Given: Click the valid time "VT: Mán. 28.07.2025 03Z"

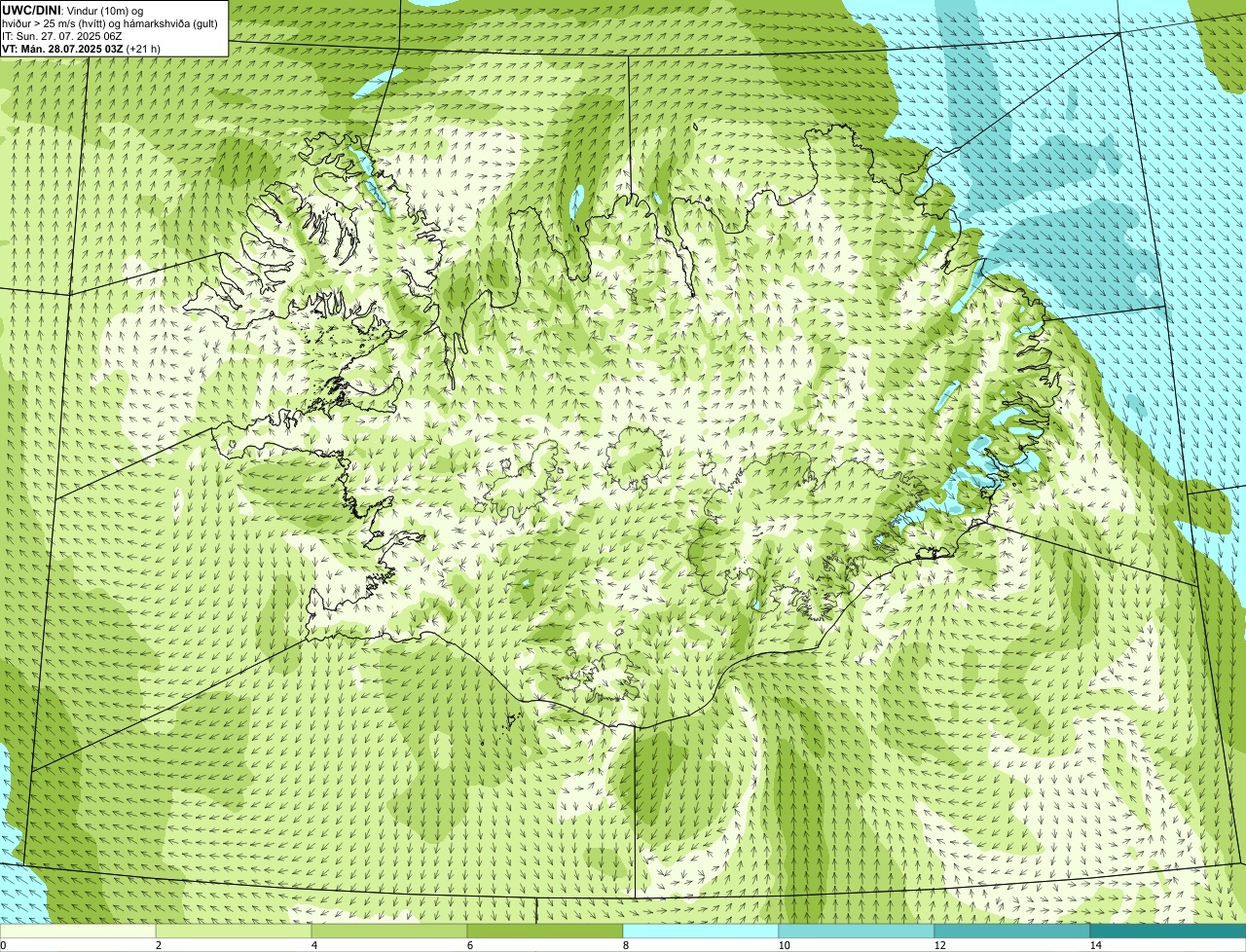Looking at the screenshot, I should (x=62, y=48).
